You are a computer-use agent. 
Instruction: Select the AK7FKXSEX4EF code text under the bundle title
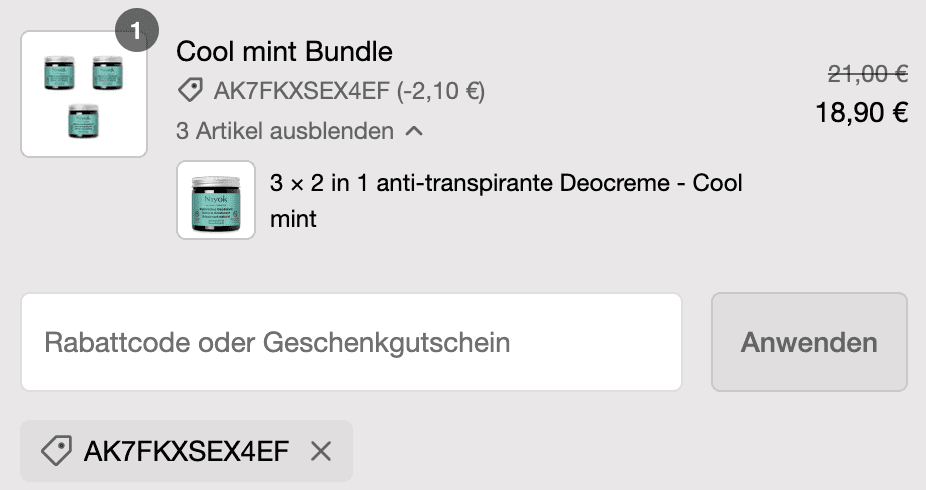pyautogui.click(x=301, y=92)
